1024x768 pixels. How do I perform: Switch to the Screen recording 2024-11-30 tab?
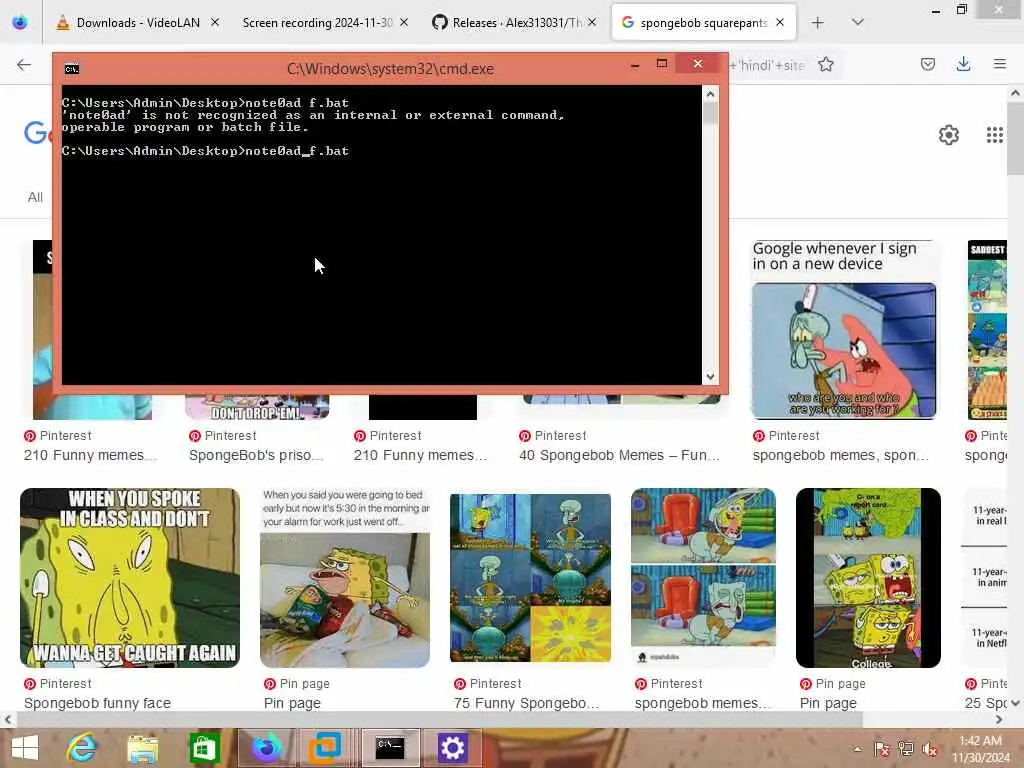coord(317,23)
